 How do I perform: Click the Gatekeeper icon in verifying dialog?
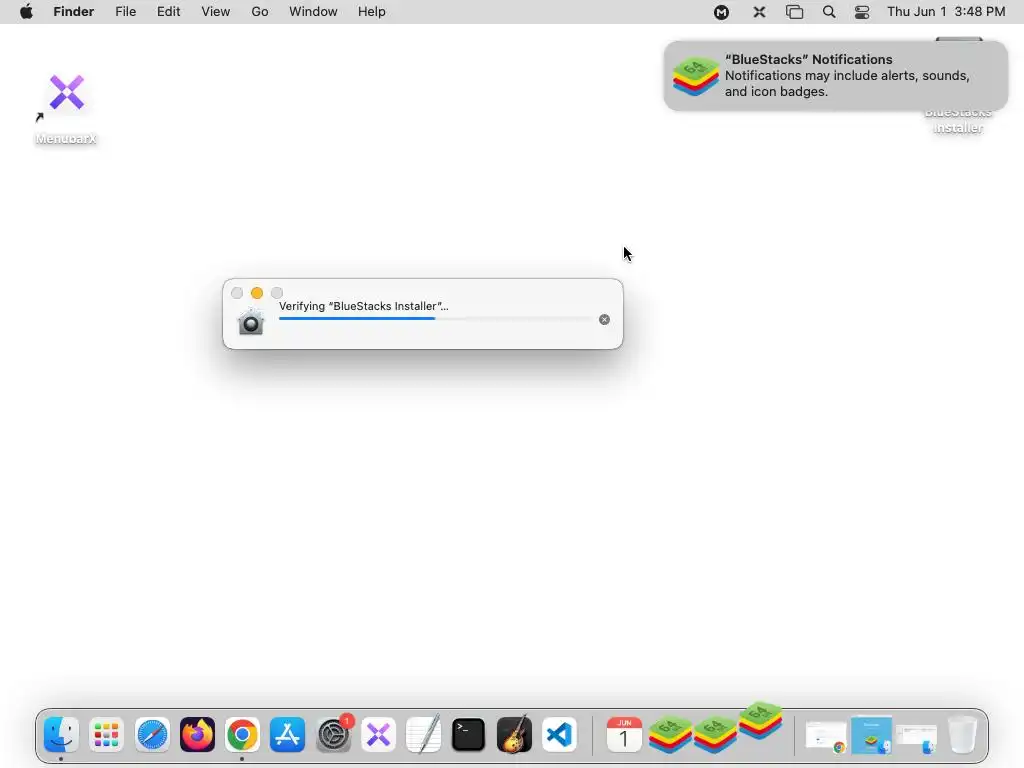(251, 322)
